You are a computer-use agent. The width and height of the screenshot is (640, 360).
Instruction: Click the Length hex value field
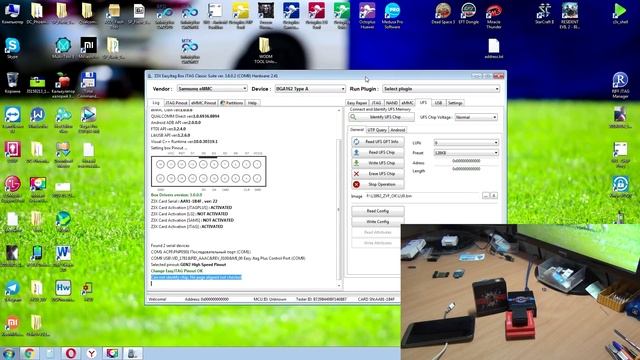tap(466, 169)
